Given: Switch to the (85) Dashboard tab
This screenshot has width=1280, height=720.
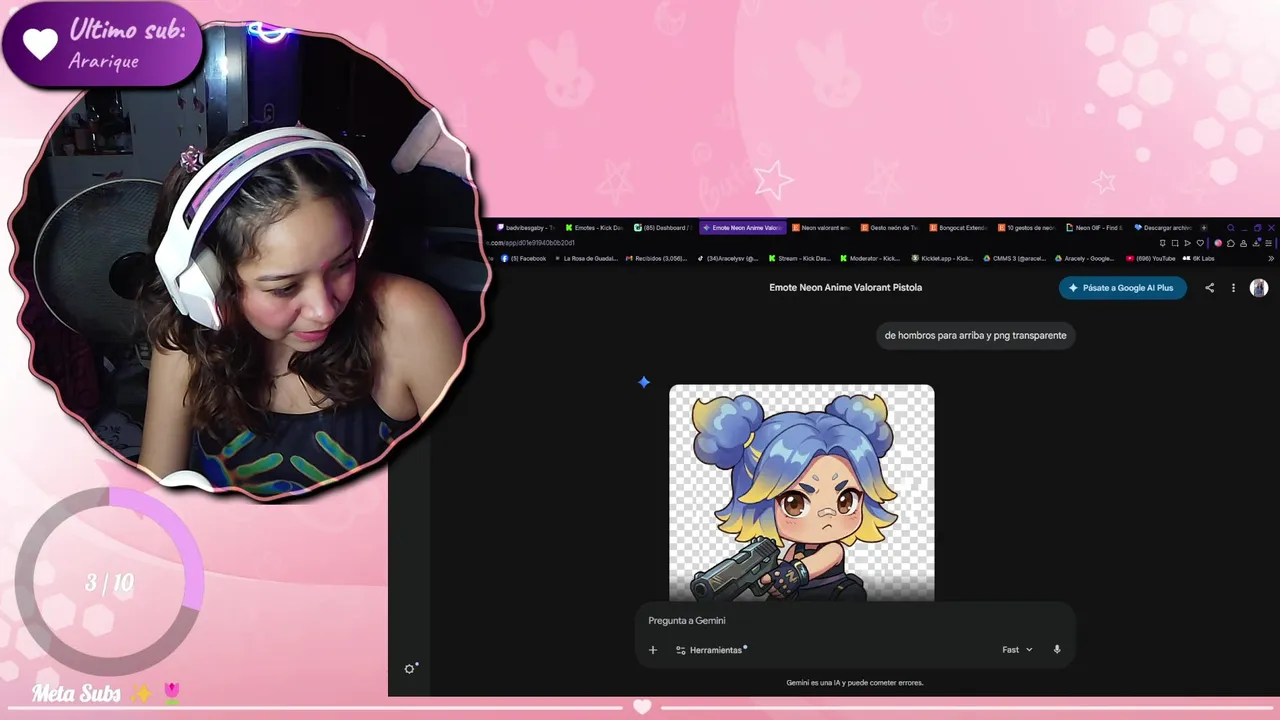Looking at the screenshot, I should click(x=663, y=228).
